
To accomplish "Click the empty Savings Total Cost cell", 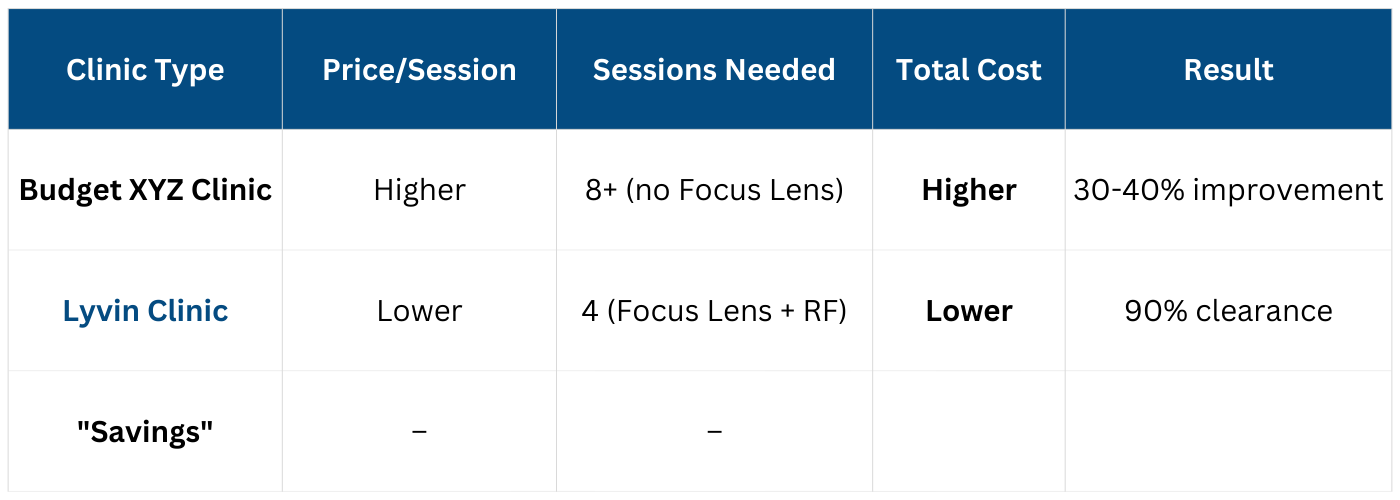I will [968, 432].
